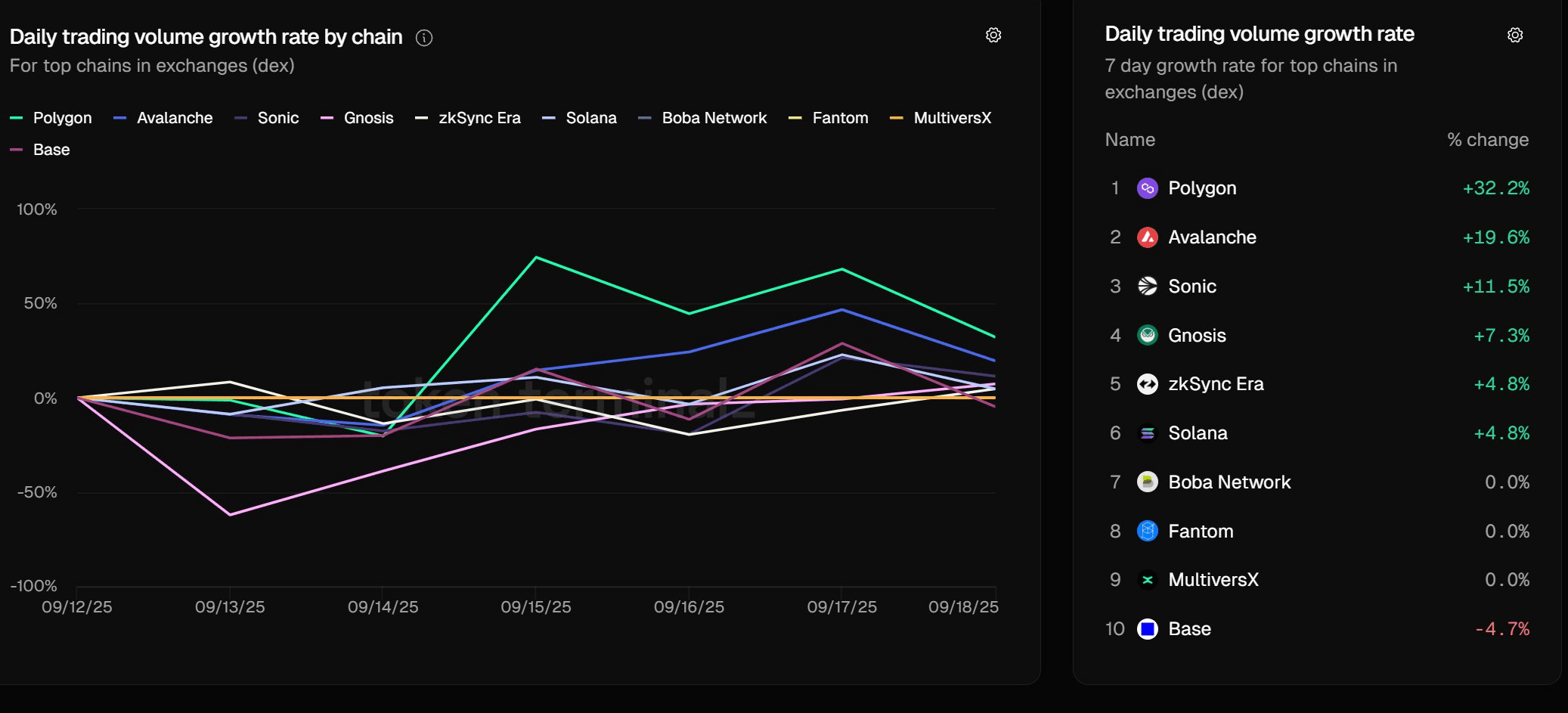The image size is (1568, 713).
Task: Click Polygon line peak on 09/15/25
Action: [x=536, y=258]
